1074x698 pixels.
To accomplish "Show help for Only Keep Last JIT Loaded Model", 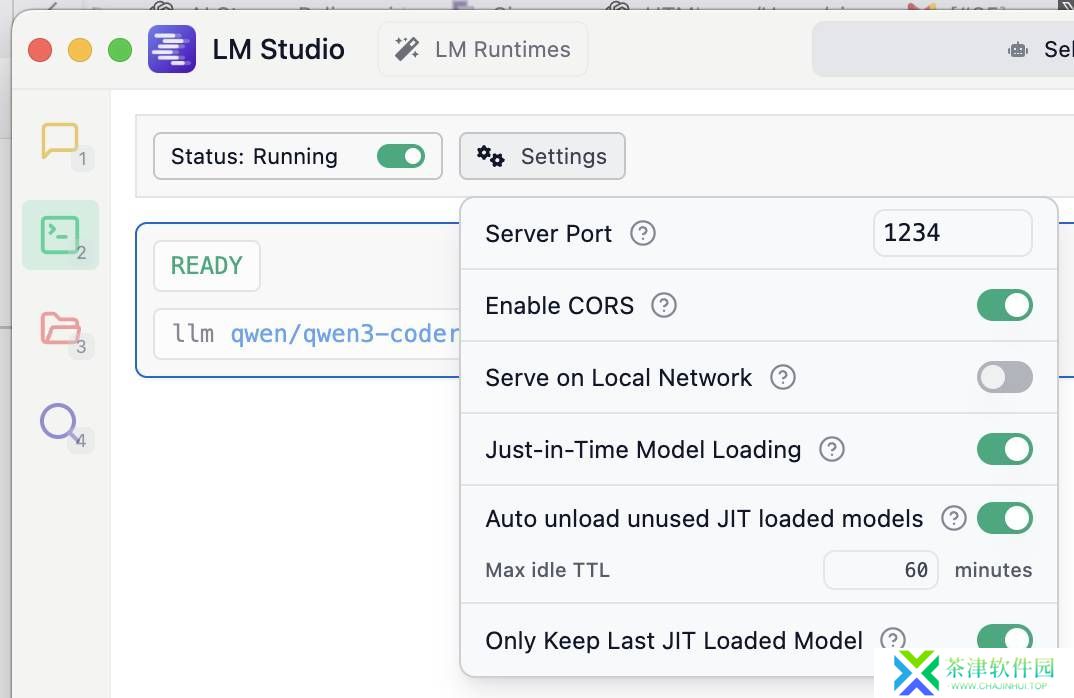I will click(x=893, y=640).
